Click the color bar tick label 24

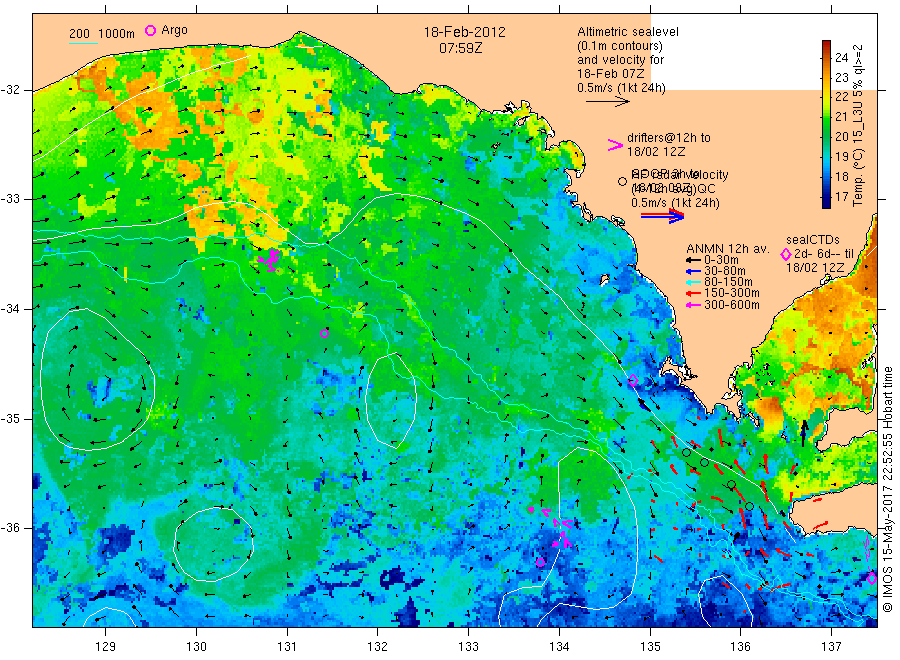coord(841,57)
